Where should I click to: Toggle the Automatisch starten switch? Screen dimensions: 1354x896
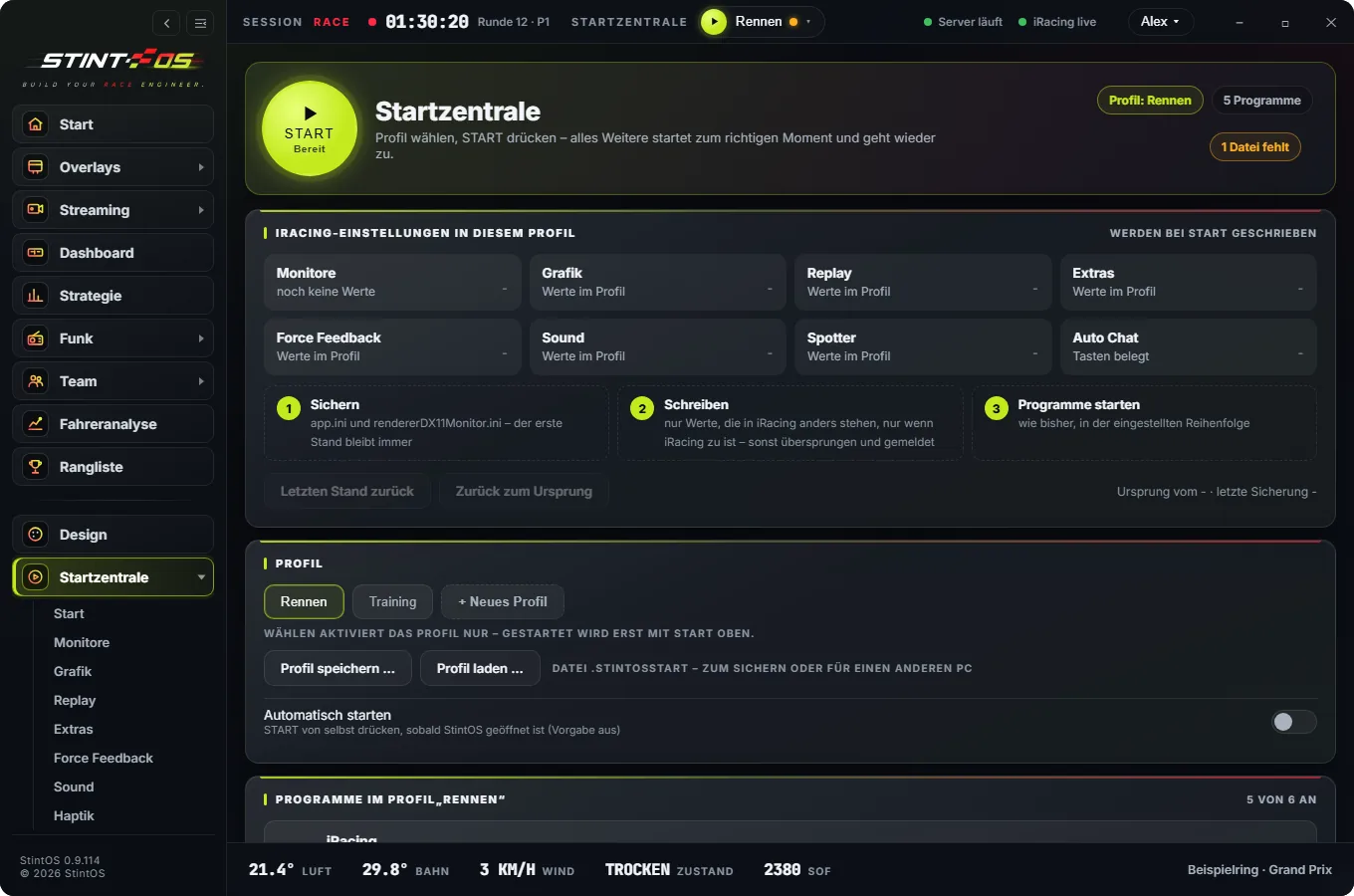pyautogui.click(x=1294, y=722)
